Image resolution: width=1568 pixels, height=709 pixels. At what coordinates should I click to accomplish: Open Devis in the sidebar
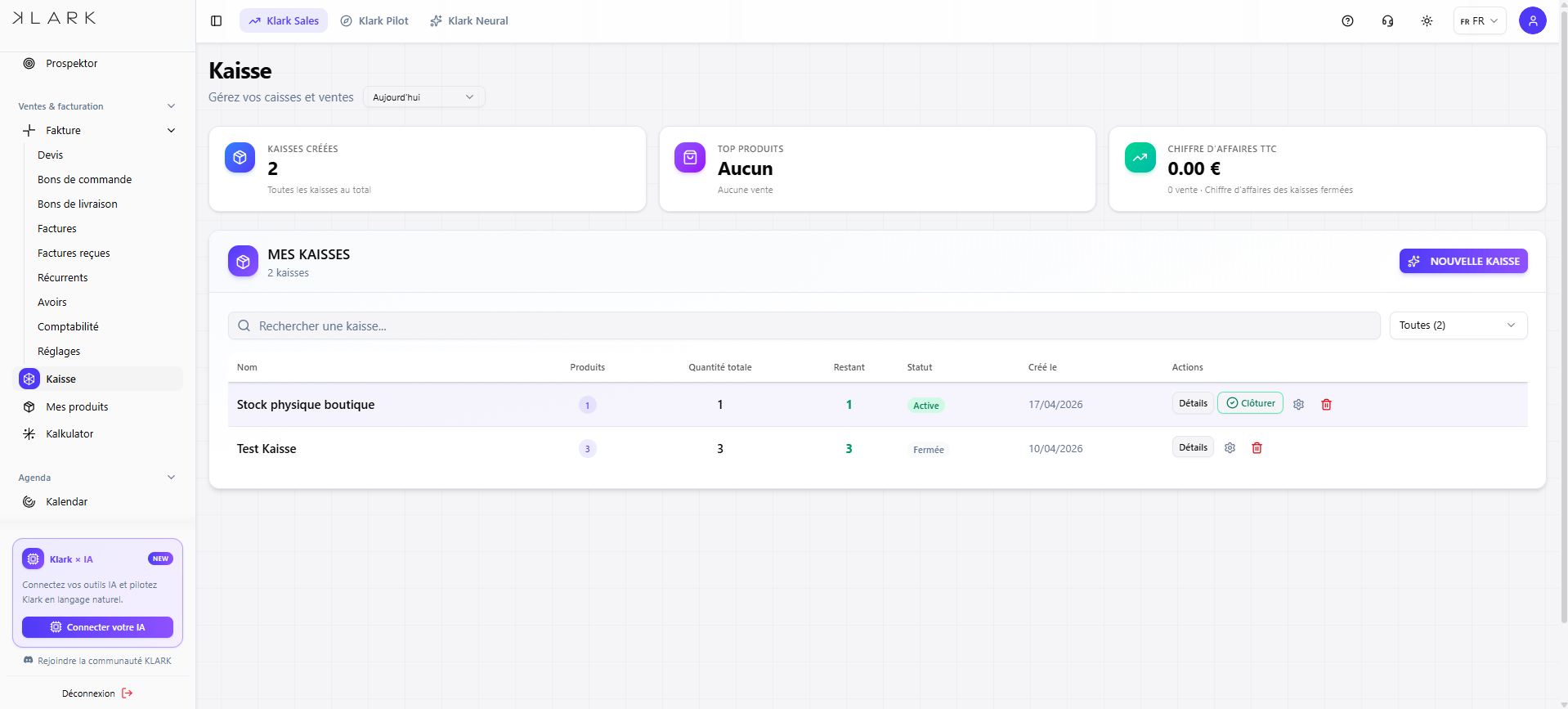pyautogui.click(x=51, y=155)
